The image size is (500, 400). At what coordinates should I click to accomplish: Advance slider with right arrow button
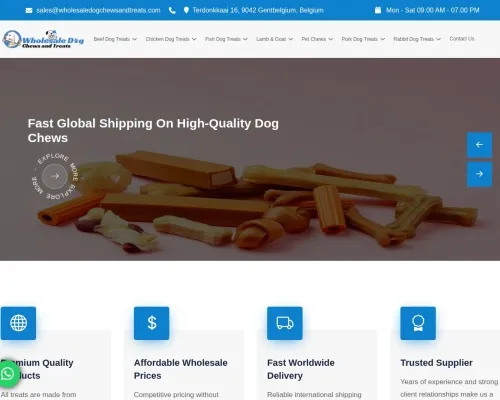479,174
